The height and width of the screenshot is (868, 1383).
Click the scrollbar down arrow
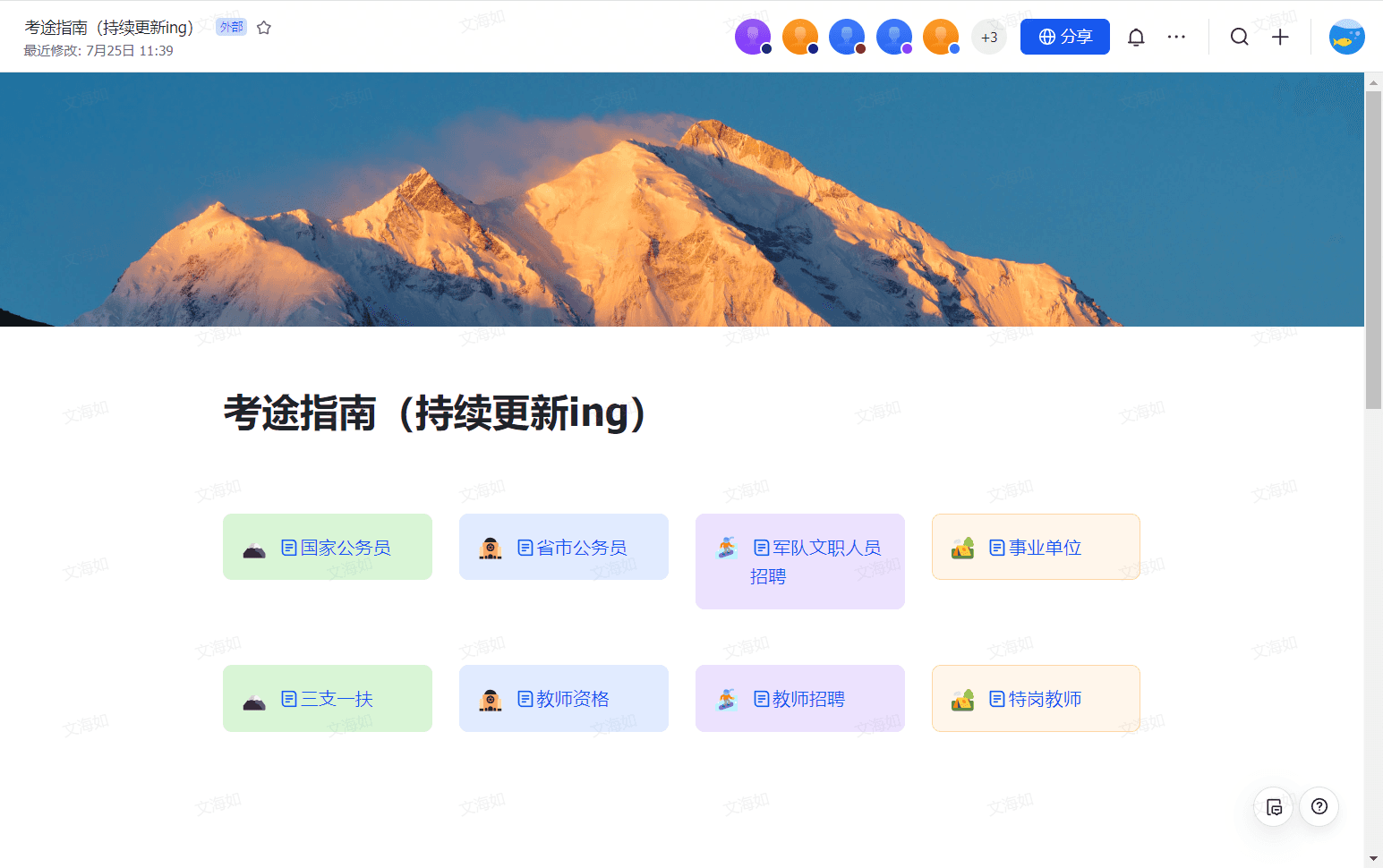(x=1373, y=859)
